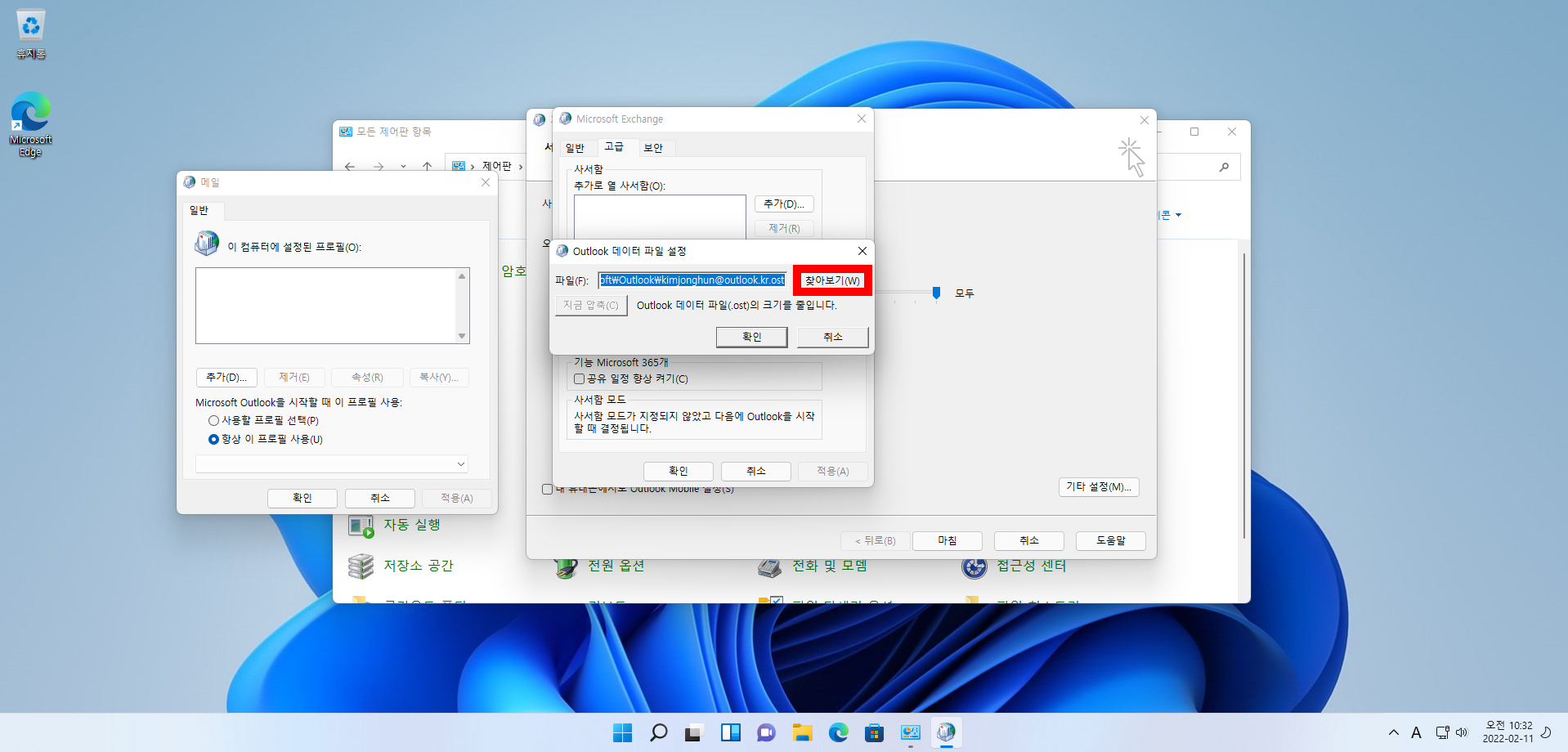Open the 휴지통 recycle bin desktop icon

[30, 34]
